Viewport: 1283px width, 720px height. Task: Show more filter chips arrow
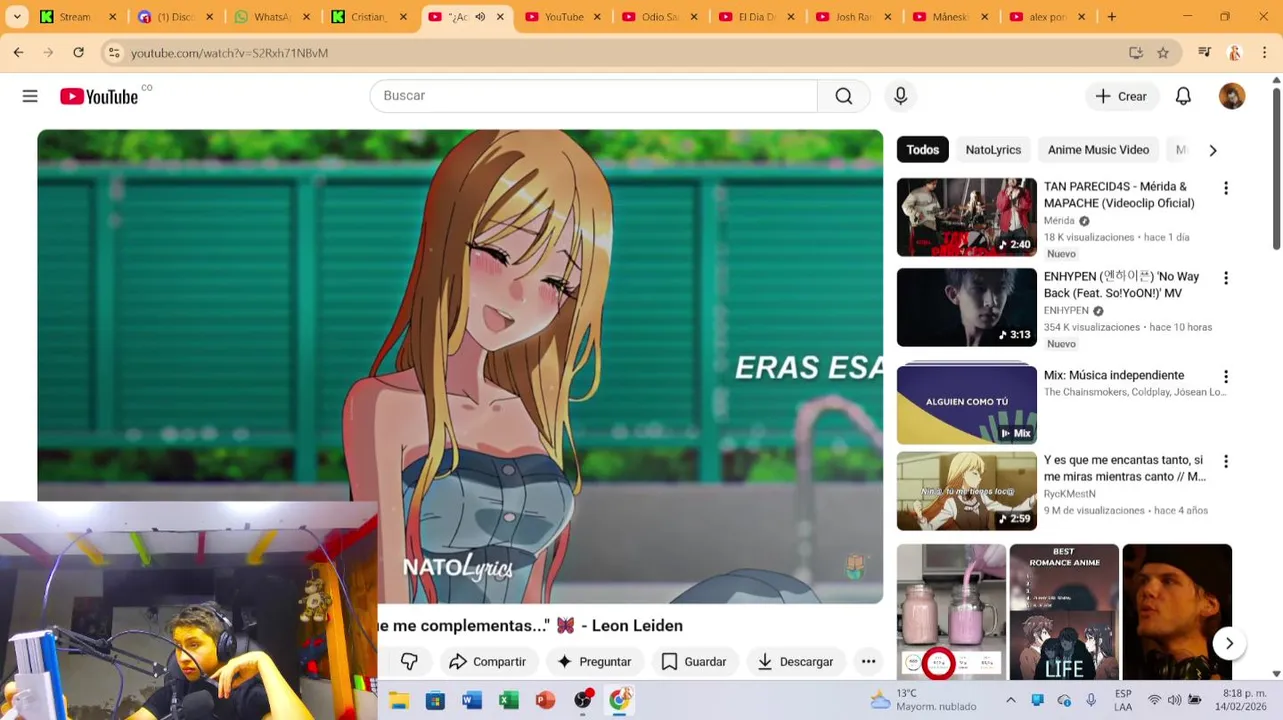click(1212, 150)
